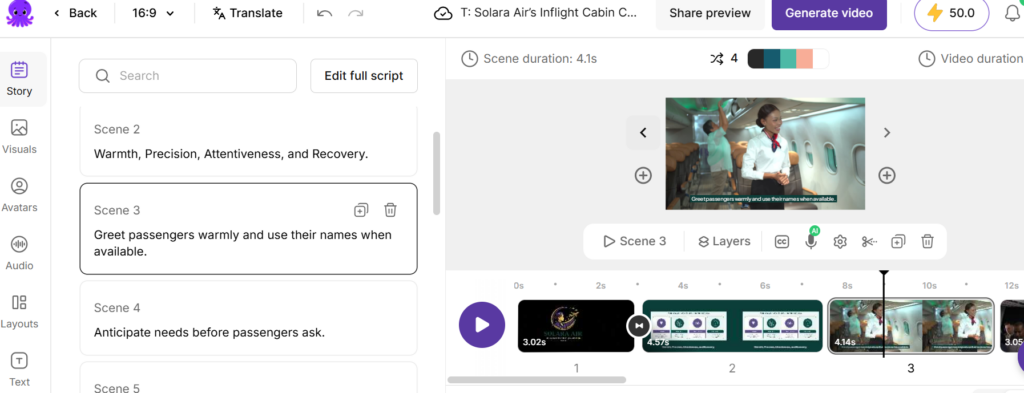Screen dimensions: 1024x393
Task: Click the Solara Air project title
Action: [x=548, y=13]
